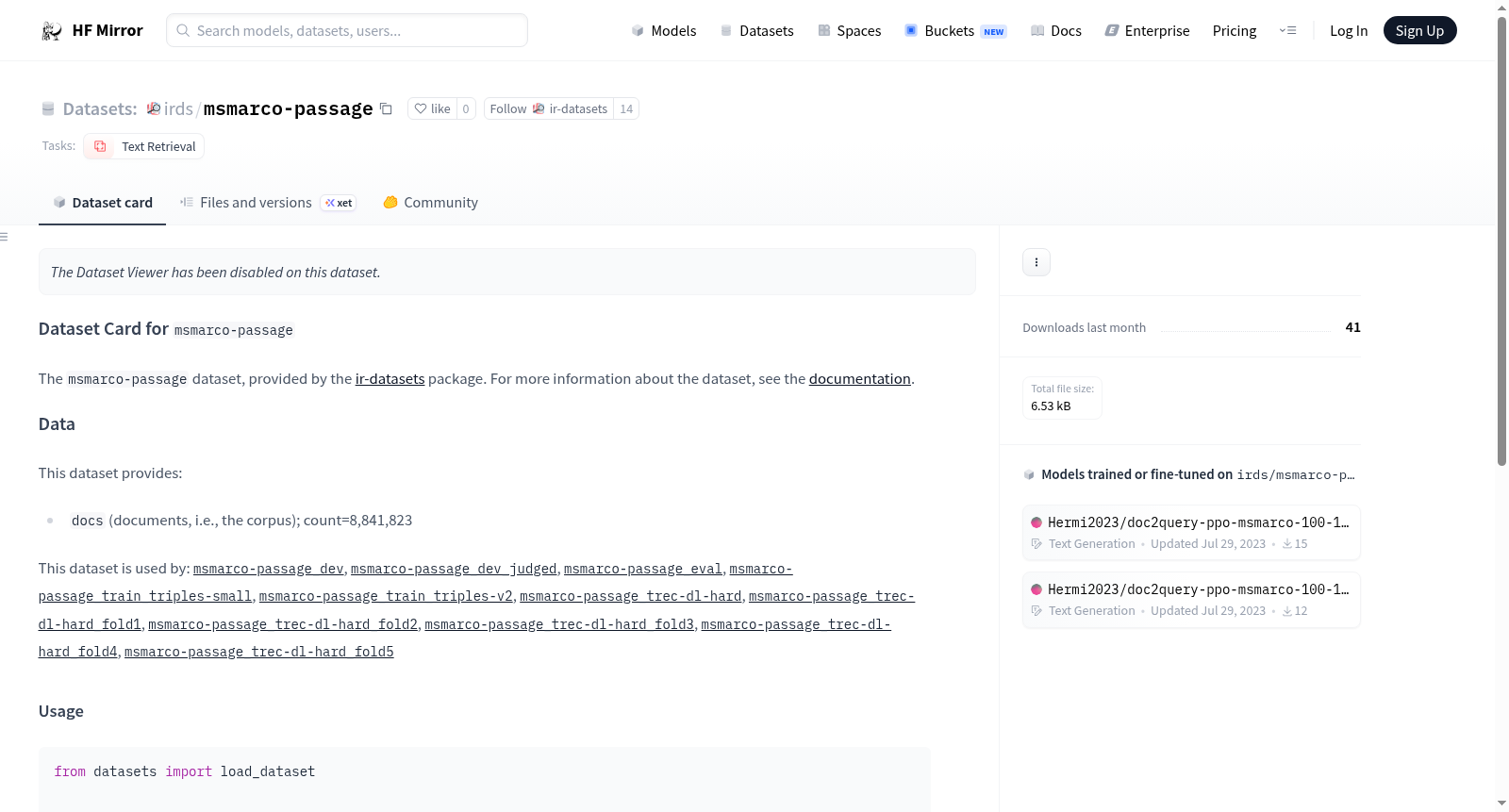Open the msmarco-passage_dev dataset link

269,569
